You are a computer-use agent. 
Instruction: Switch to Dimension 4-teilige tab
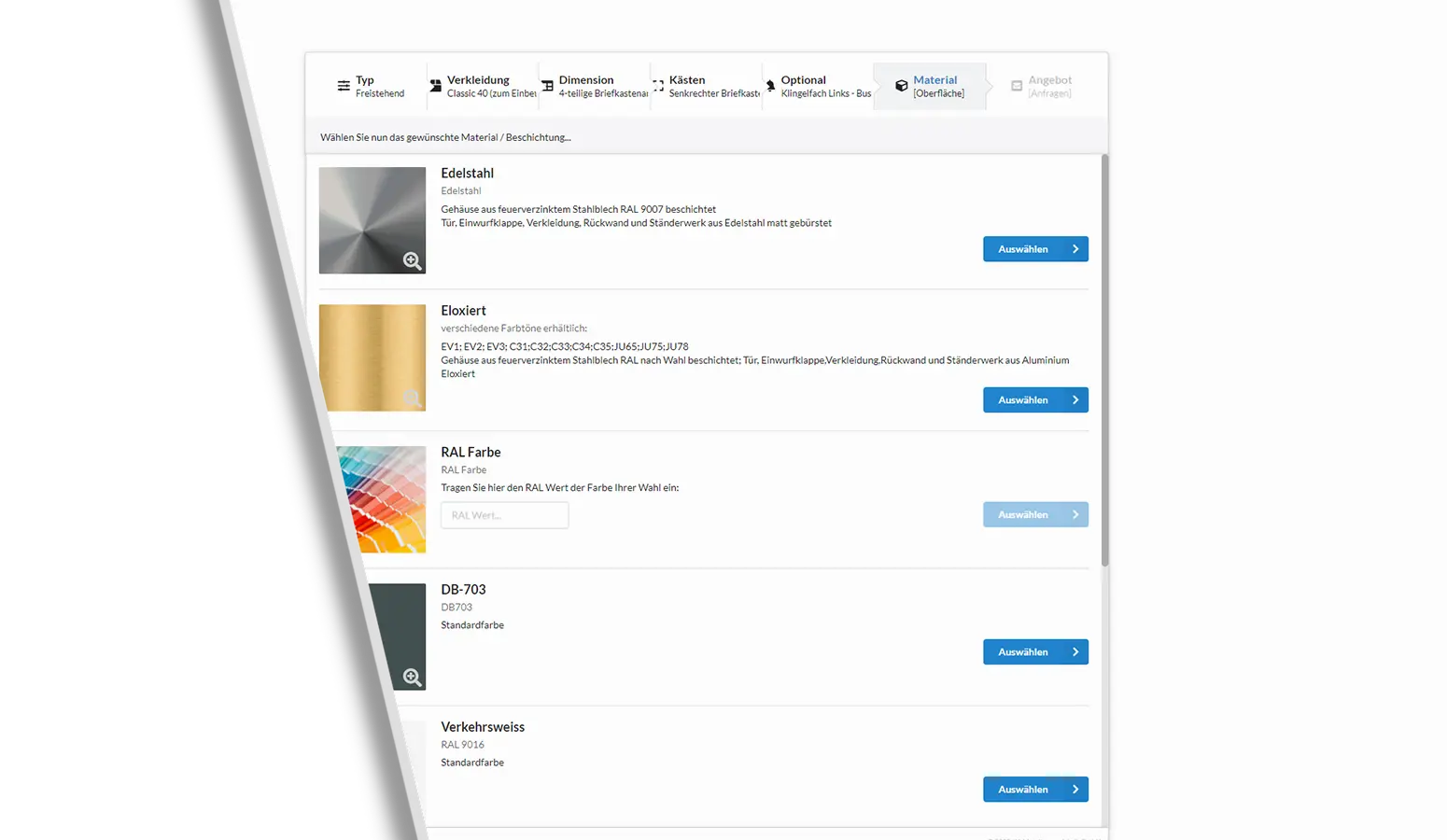click(x=594, y=86)
